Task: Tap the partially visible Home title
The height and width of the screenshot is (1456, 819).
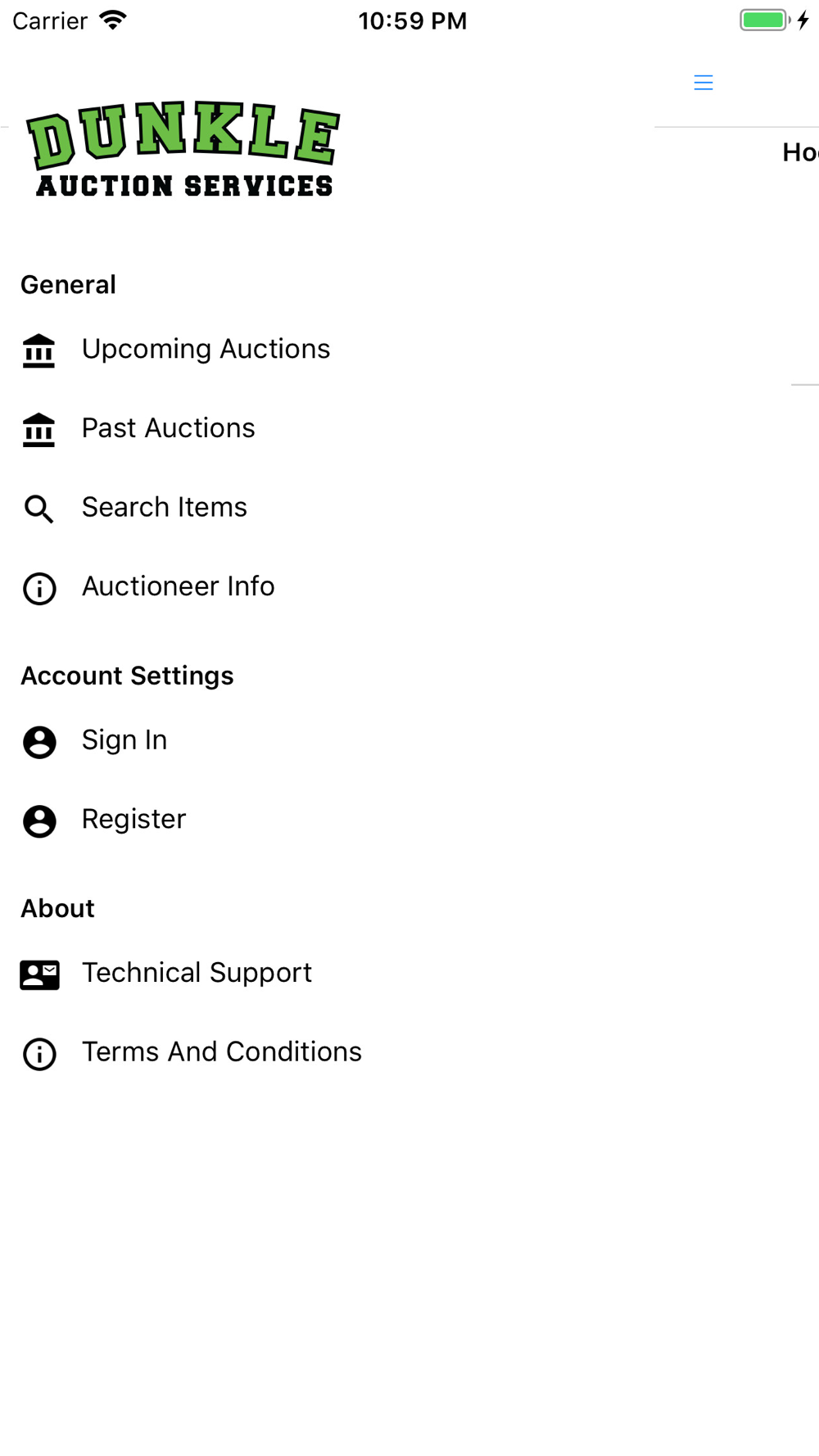Action: click(799, 152)
